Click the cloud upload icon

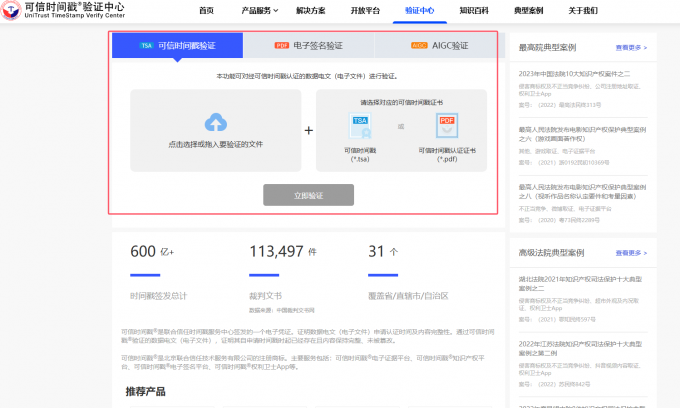pyautogui.click(x=216, y=123)
